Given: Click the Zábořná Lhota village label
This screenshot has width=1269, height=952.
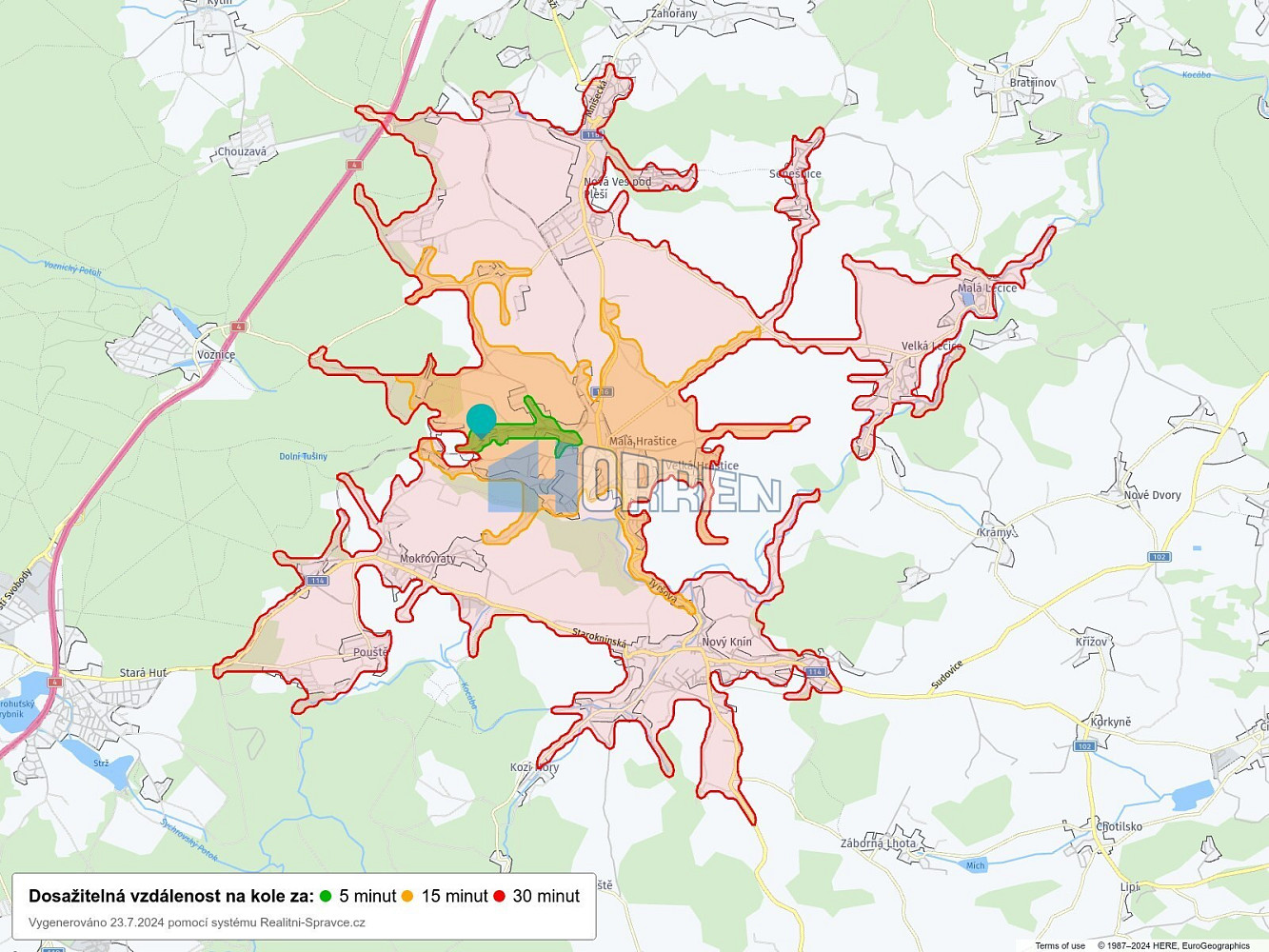Looking at the screenshot, I should click(878, 843).
